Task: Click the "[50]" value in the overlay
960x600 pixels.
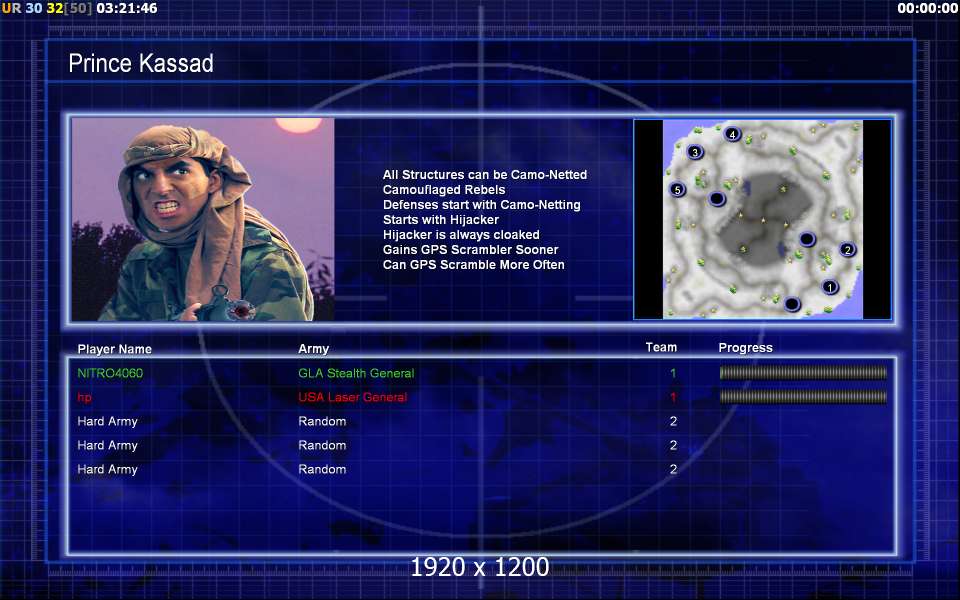Action: point(78,9)
